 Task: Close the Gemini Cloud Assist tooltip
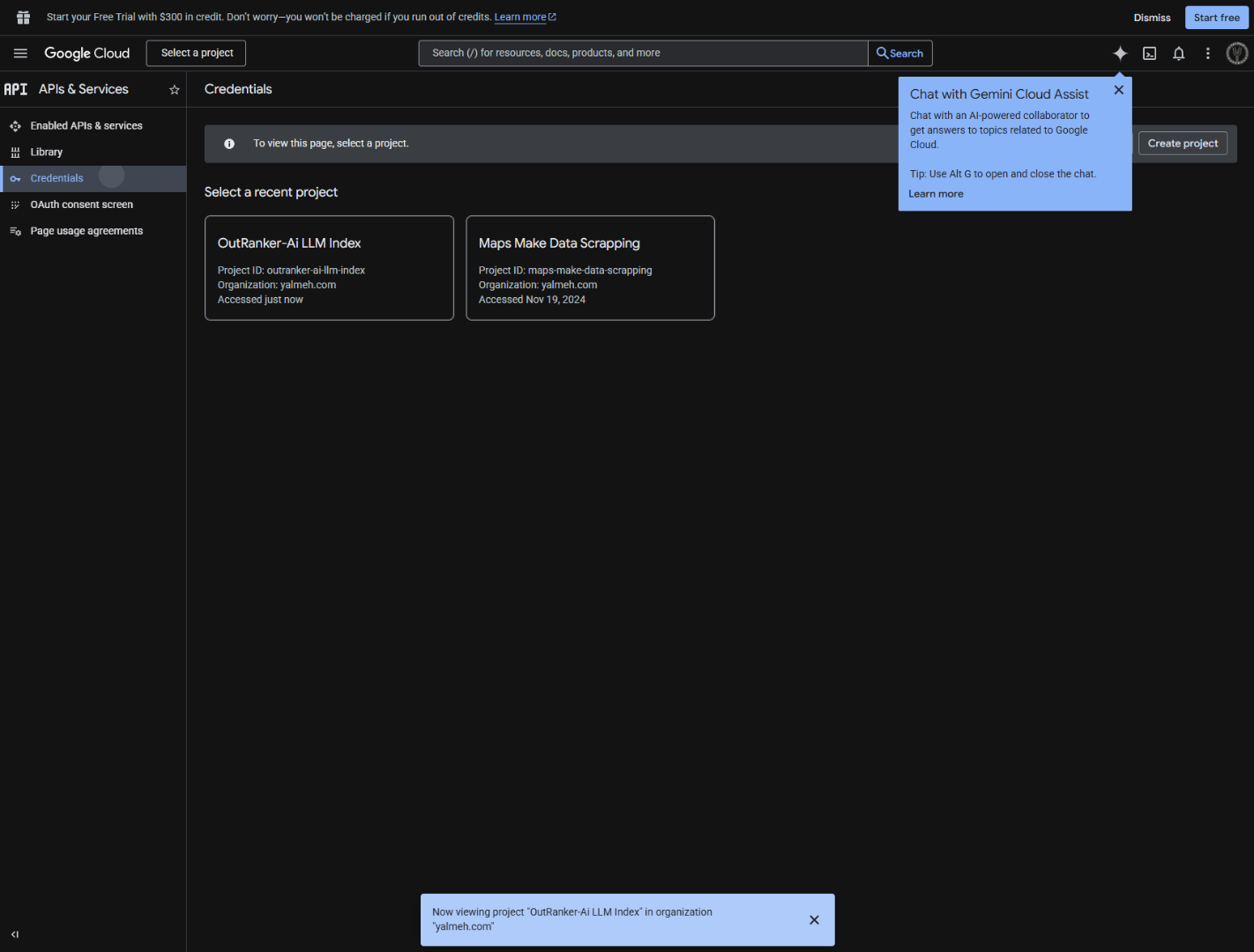(1118, 90)
